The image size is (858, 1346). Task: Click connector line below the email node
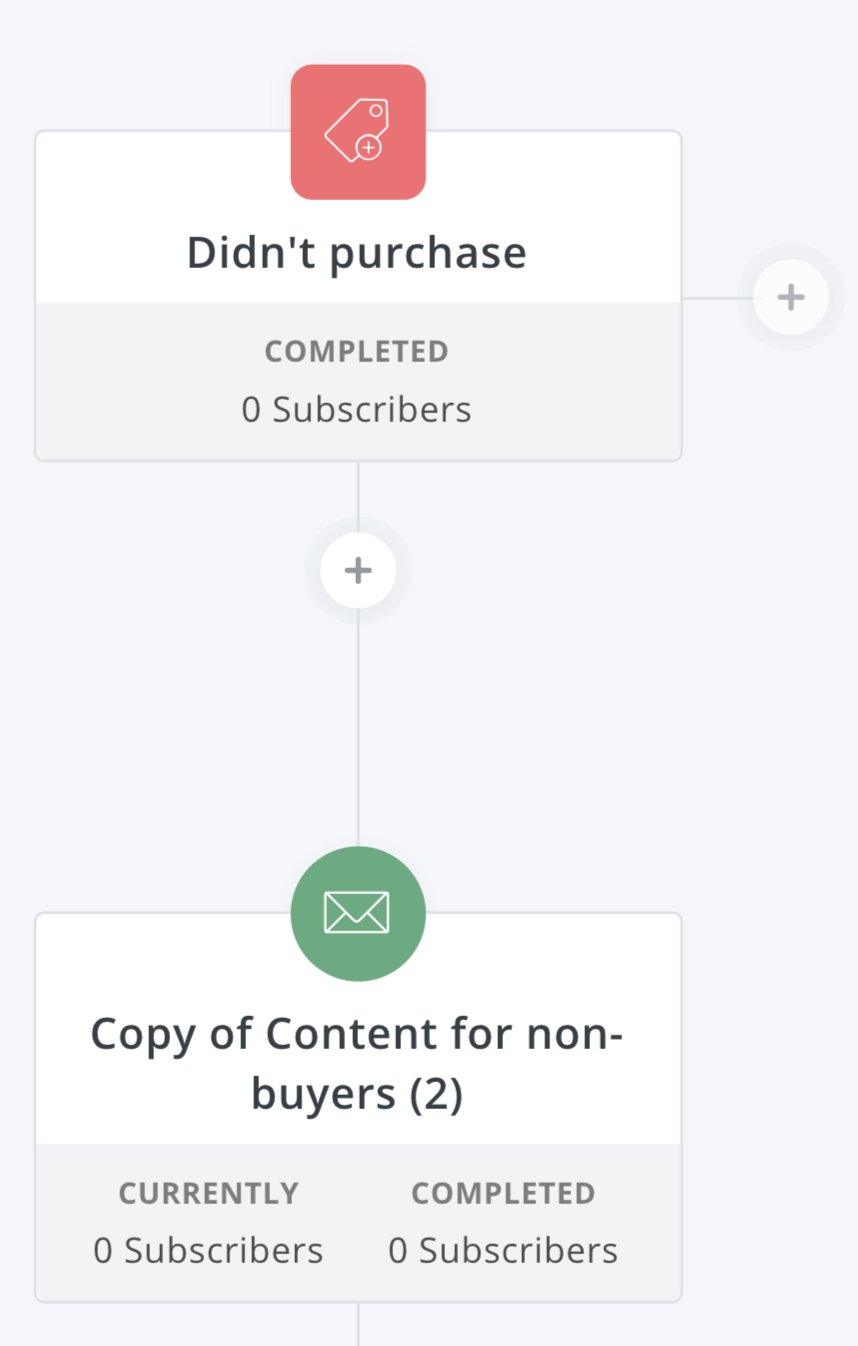(358, 1323)
